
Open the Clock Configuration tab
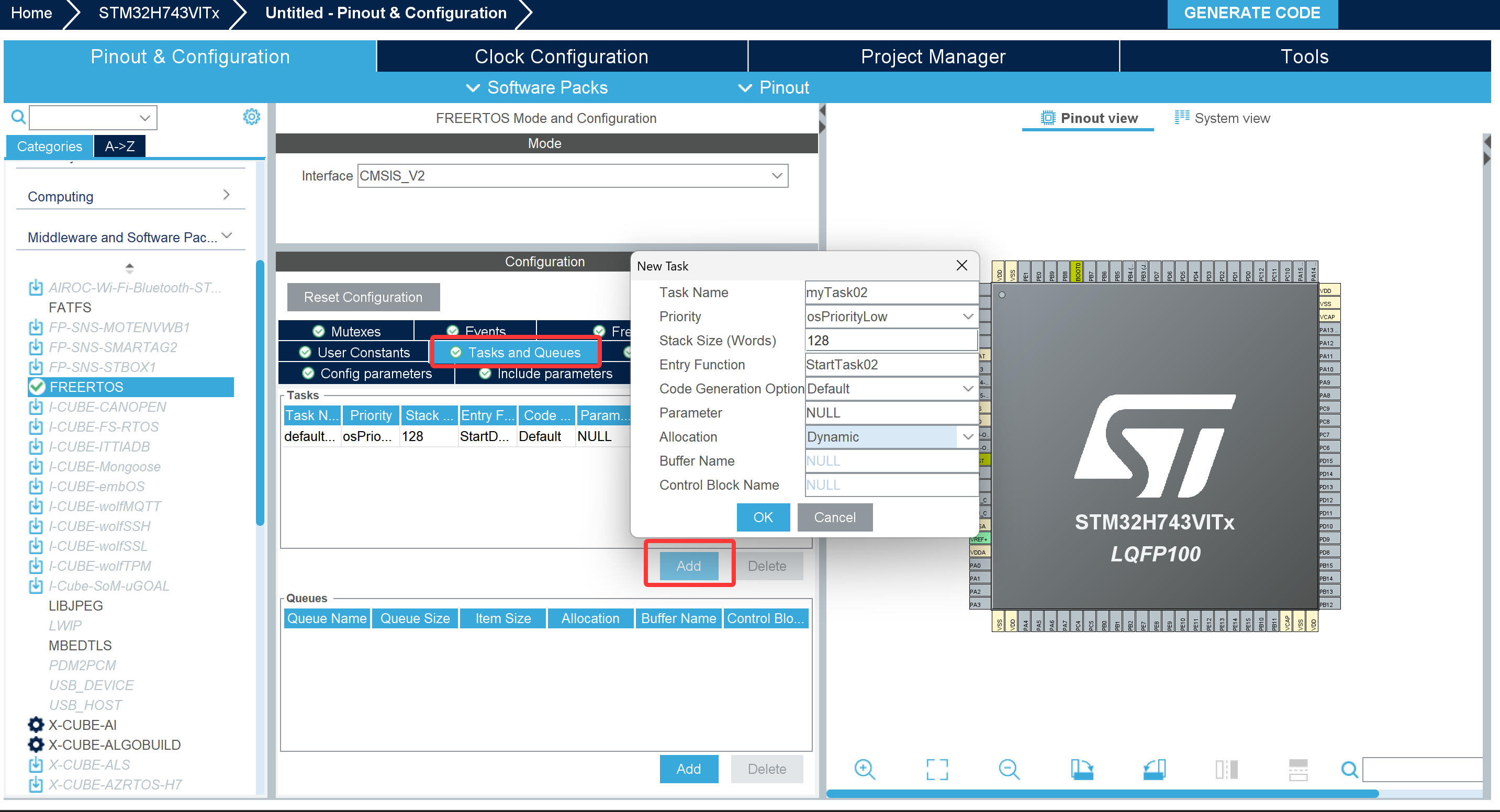point(562,57)
